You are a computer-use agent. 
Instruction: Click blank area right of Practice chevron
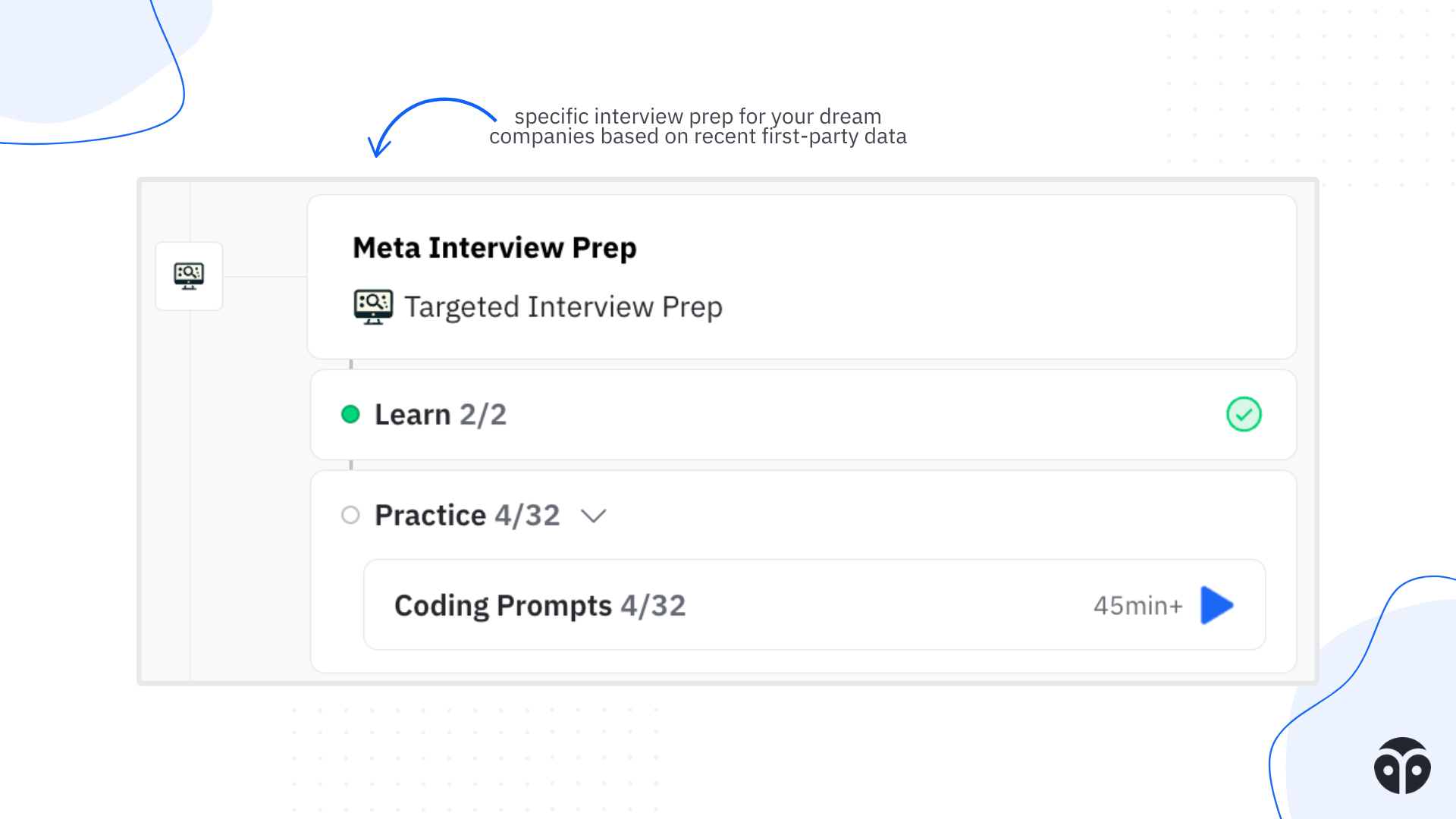pos(910,516)
